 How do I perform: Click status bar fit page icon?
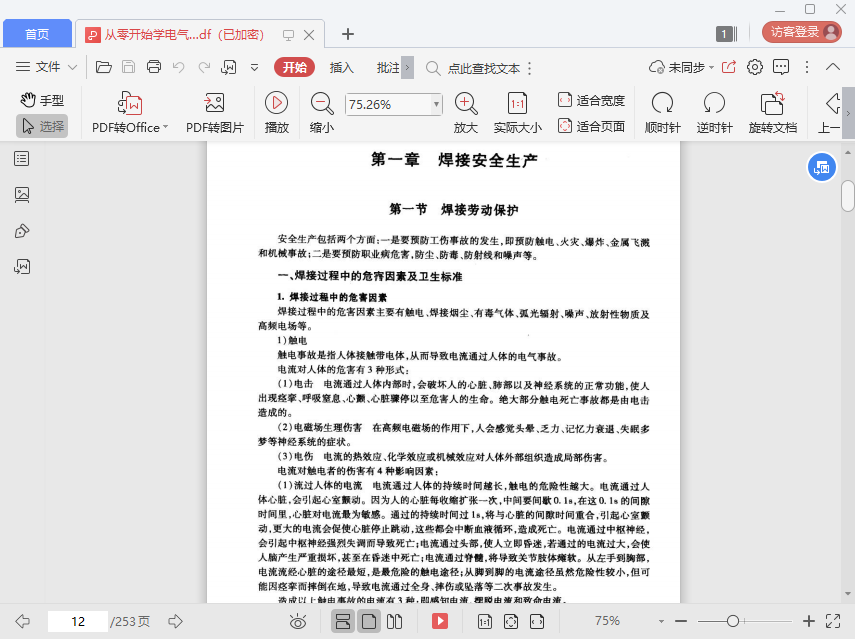tap(511, 621)
